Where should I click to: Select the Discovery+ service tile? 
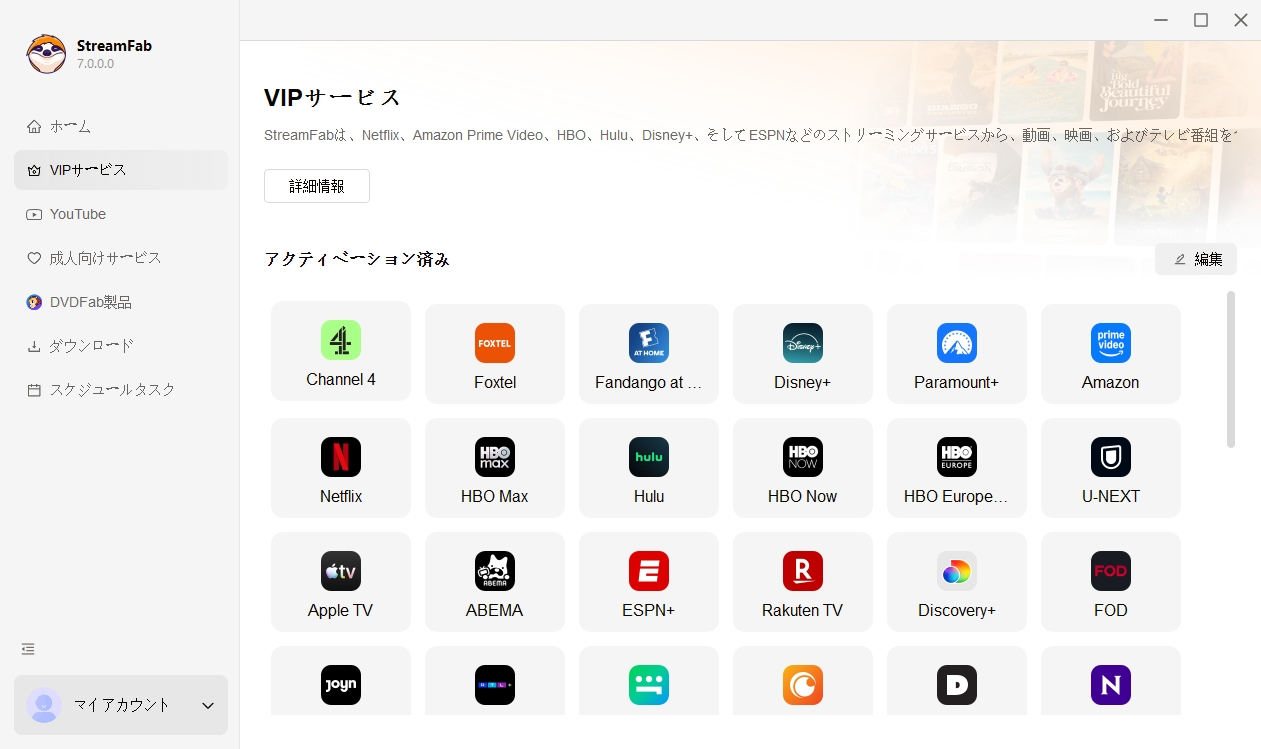956,581
